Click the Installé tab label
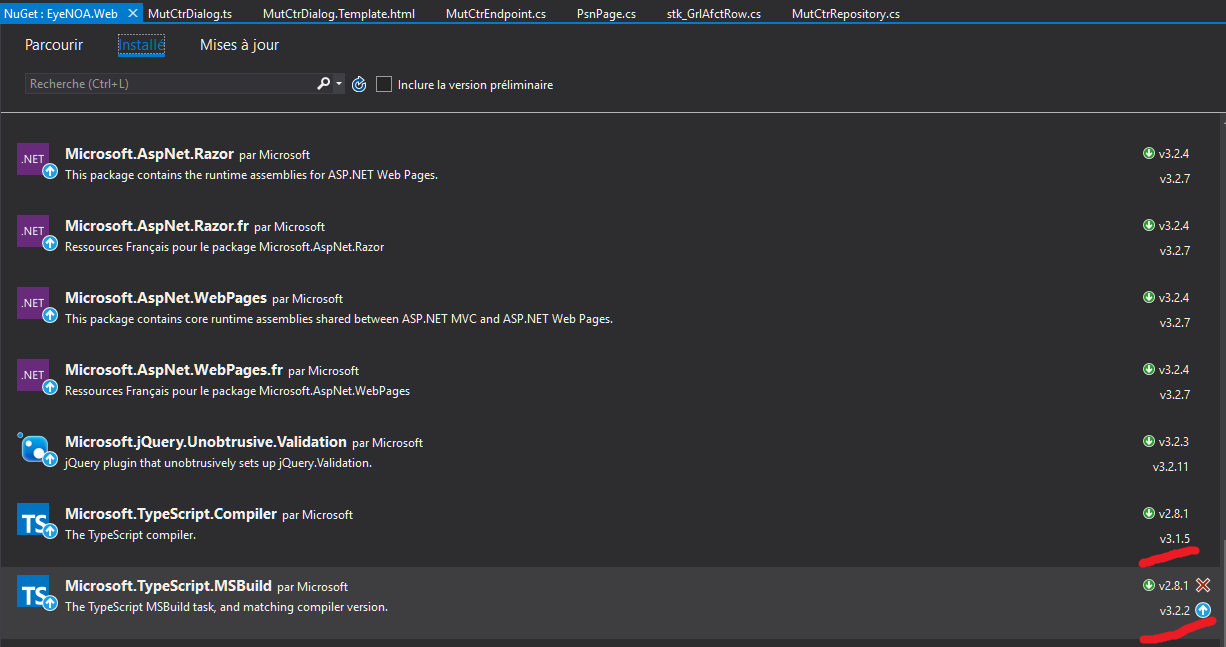The width and height of the screenshot is (1226, 647). pos(141,45)
